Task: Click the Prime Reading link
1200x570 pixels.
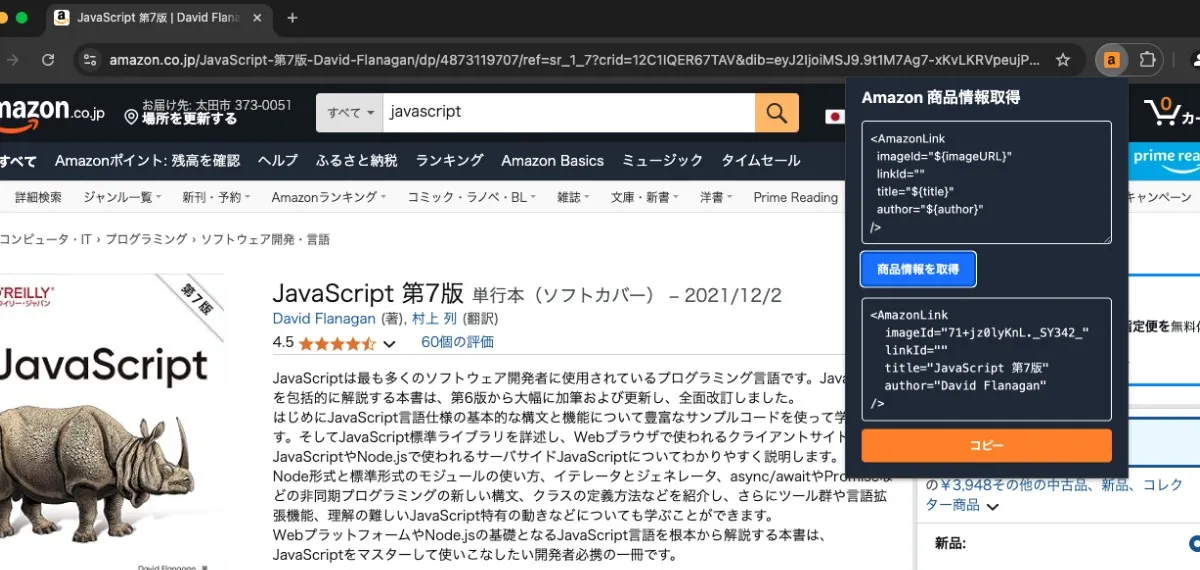Action: [x=795, y=197]
